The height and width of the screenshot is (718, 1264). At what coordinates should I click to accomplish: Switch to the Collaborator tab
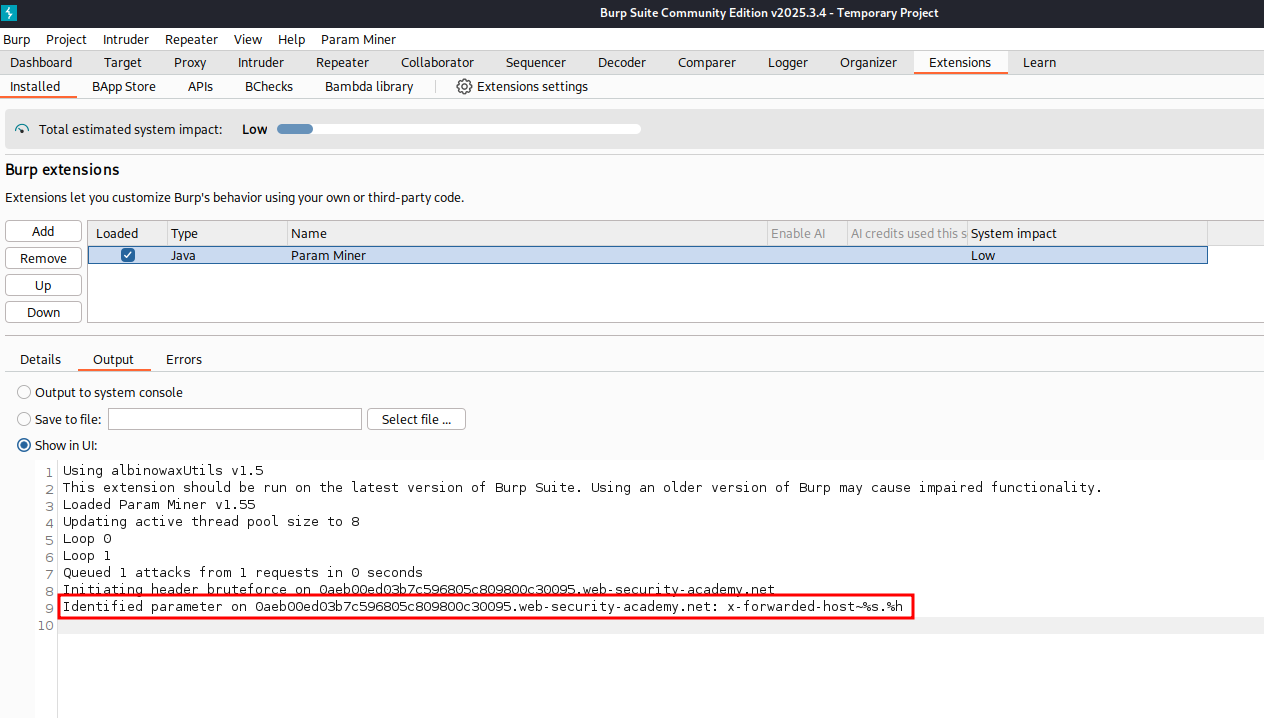point(438,63)
